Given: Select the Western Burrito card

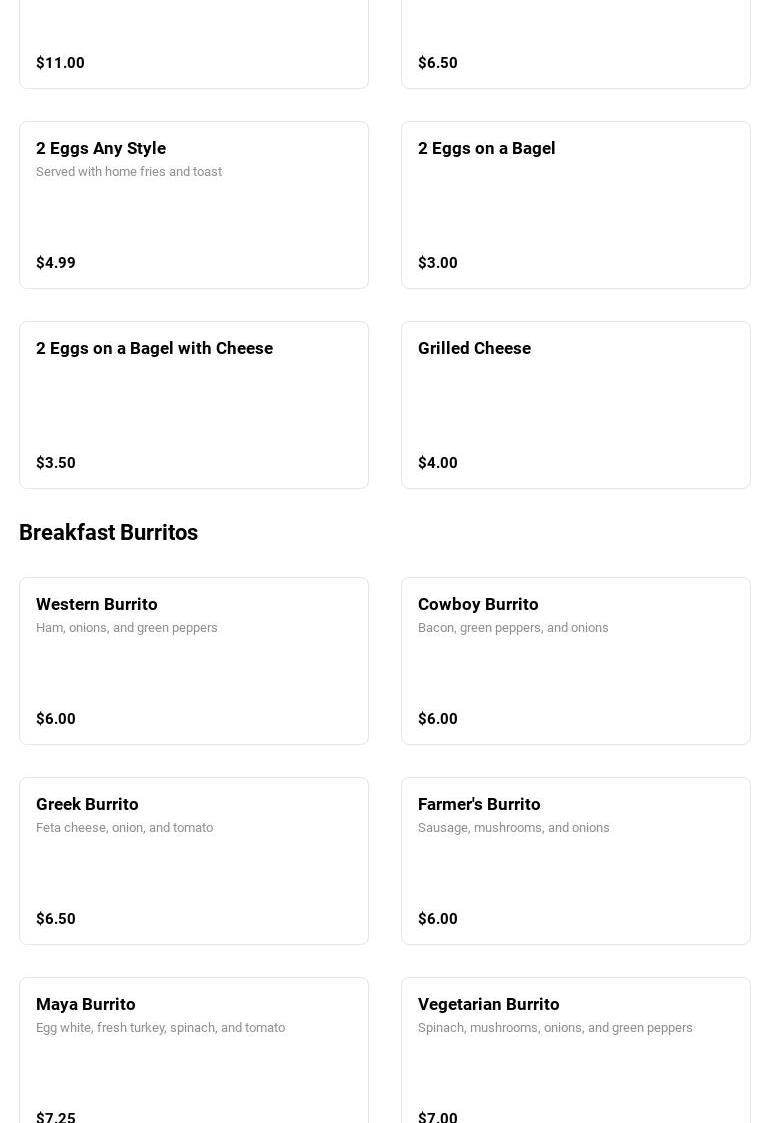Looking at the screenshot, I should tap(194, 661).
